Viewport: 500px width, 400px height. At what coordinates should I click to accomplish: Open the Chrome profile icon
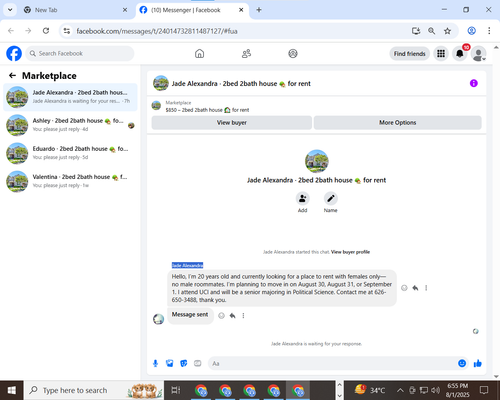[471, 31]
